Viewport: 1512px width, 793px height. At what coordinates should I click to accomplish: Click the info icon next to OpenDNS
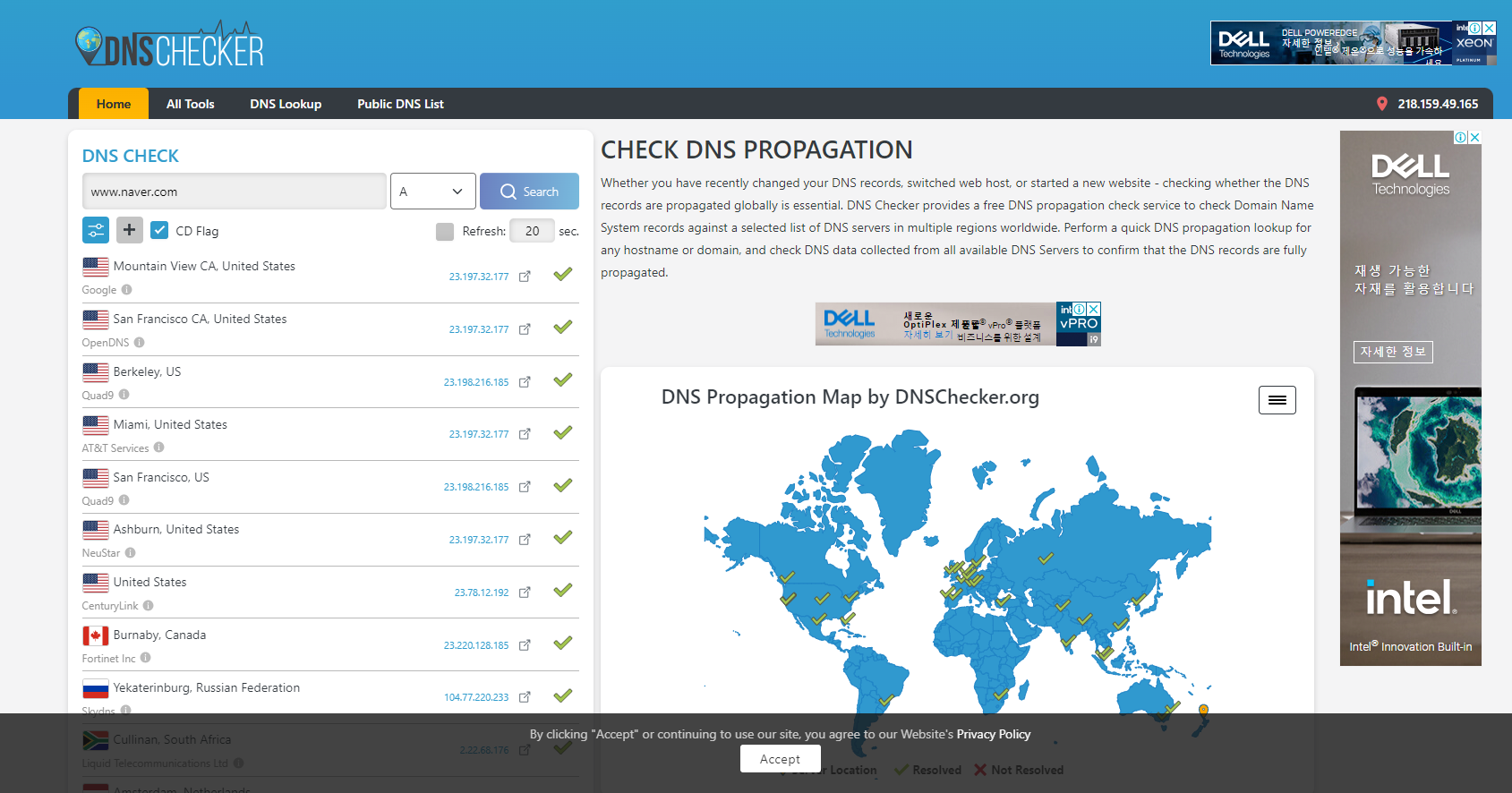coord(140,342)
